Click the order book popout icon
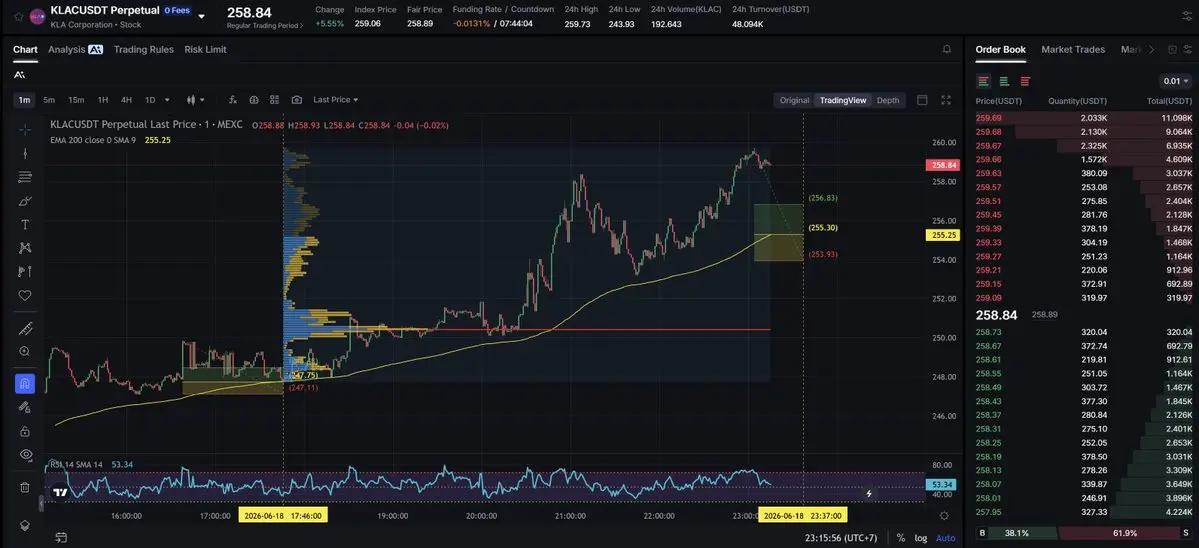1199x548 pixels. [1172, 50]
